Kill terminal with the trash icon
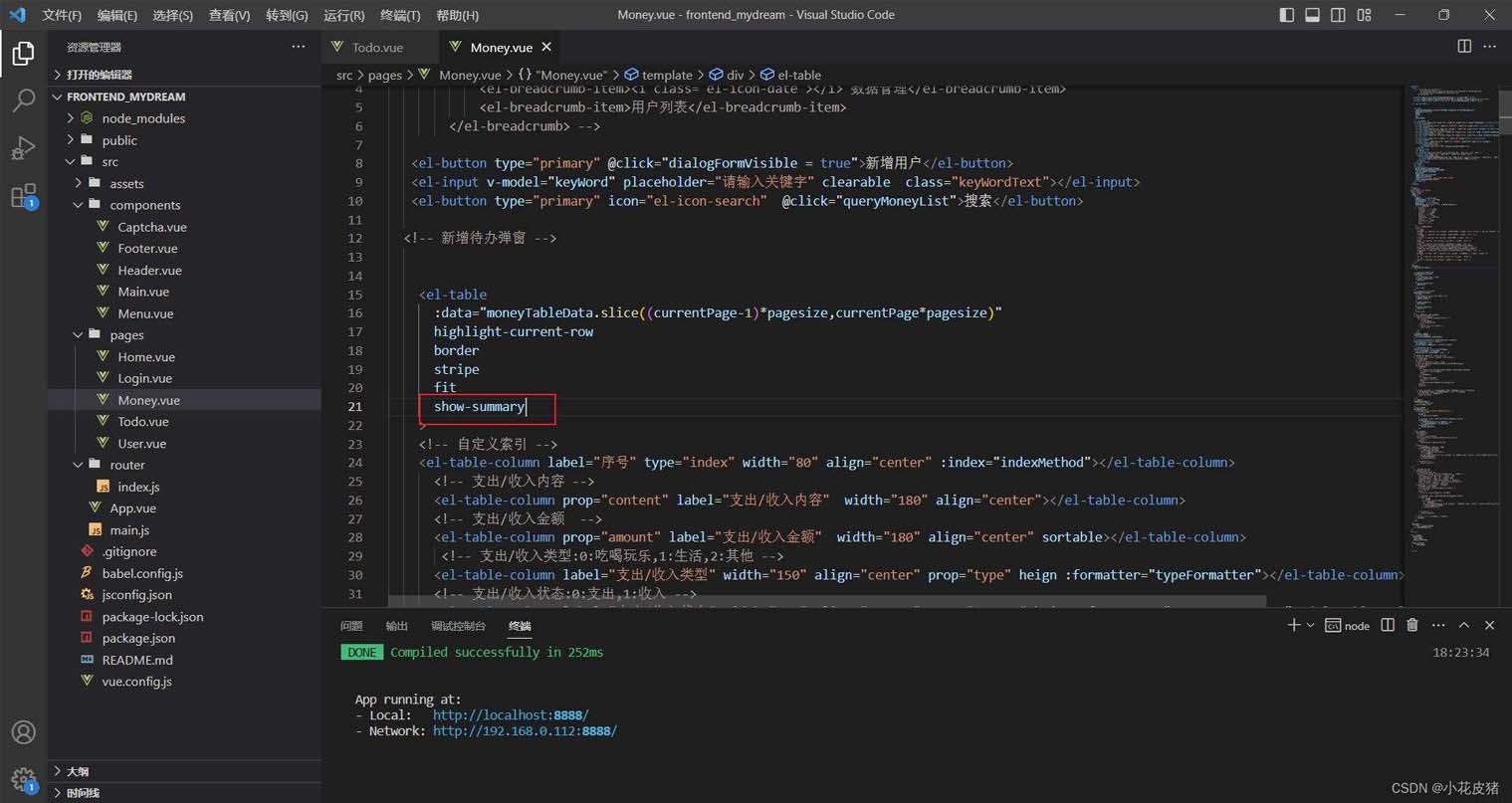 [x=1411, y=625]
